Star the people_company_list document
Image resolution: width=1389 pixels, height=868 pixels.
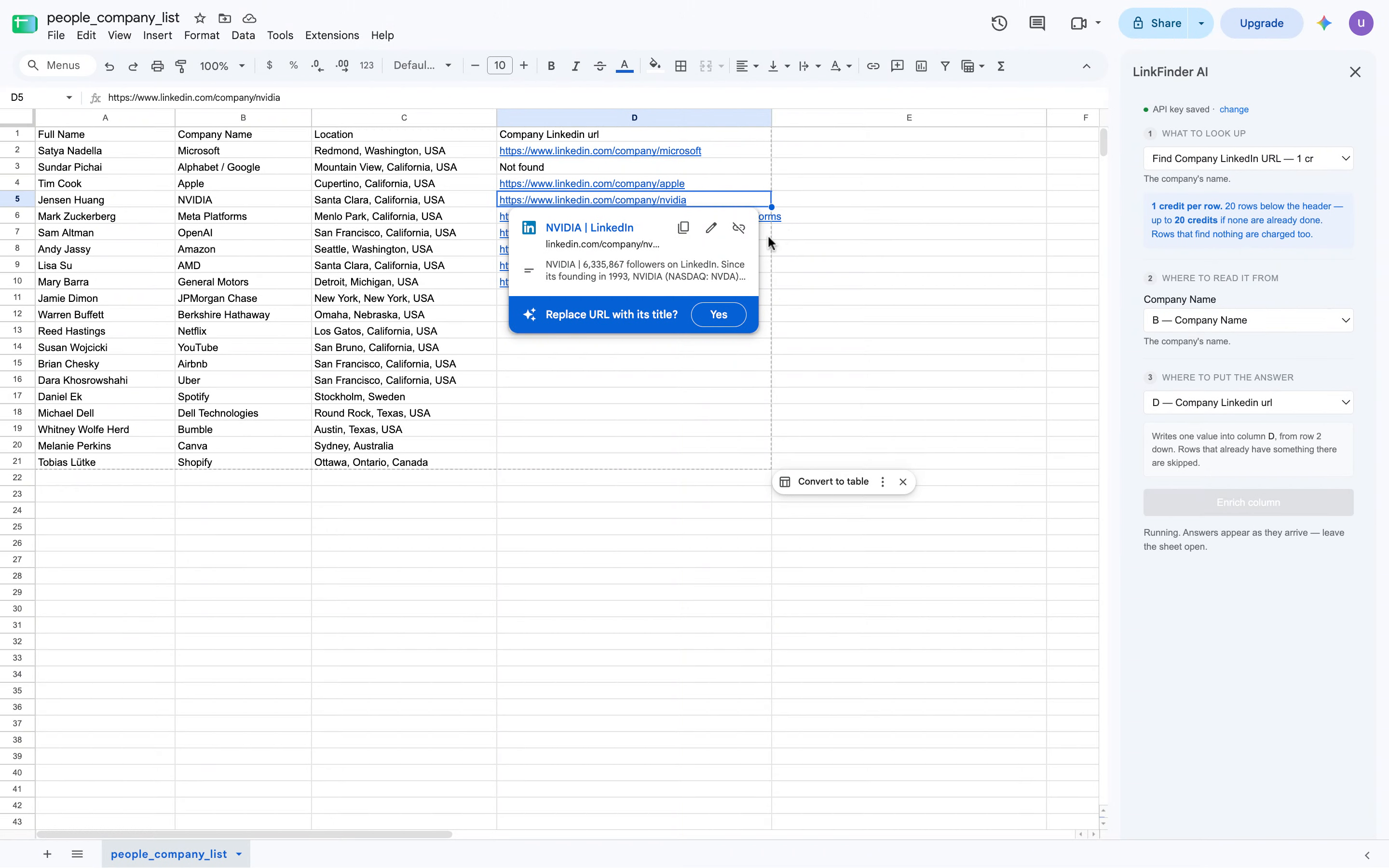[x=200, y=18]
